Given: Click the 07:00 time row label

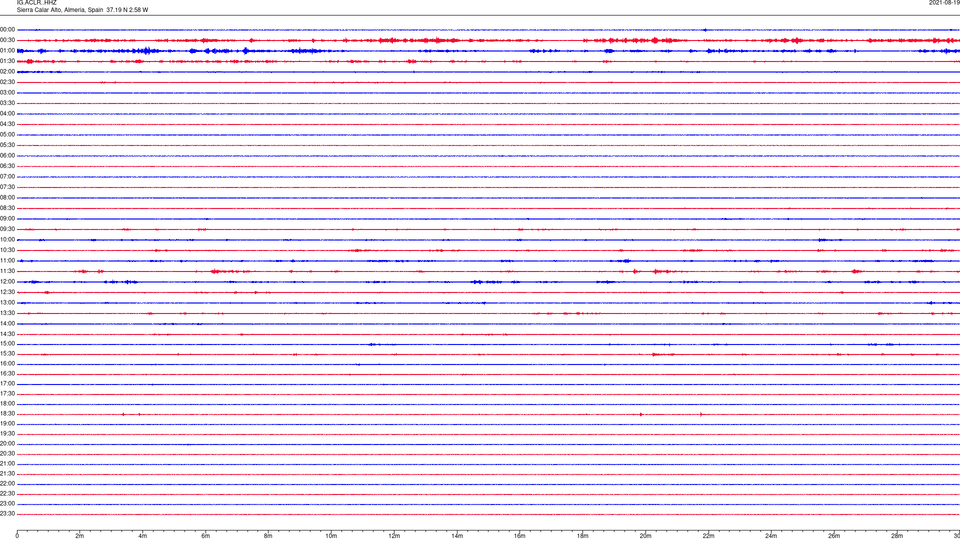Looking at the screenshot, I should coord(7,176).
